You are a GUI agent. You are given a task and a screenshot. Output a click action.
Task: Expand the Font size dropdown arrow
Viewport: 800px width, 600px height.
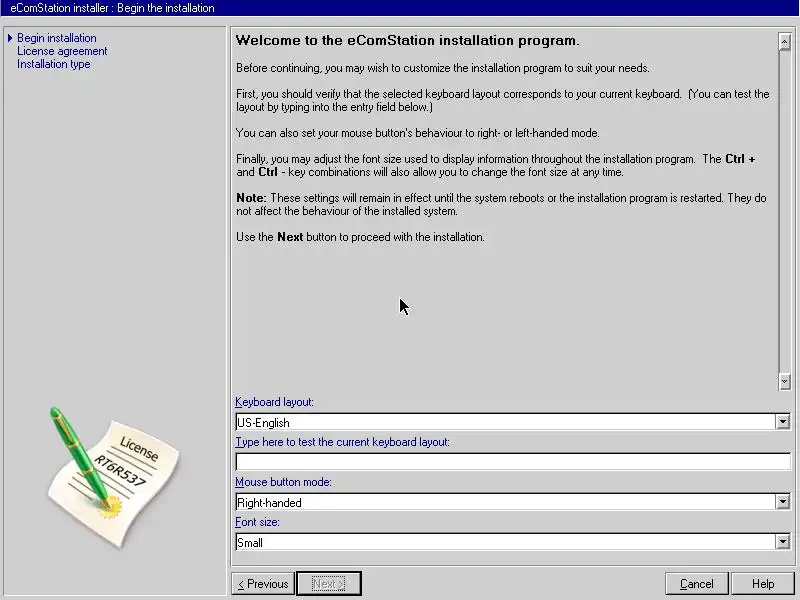click(x=783, y=542)
